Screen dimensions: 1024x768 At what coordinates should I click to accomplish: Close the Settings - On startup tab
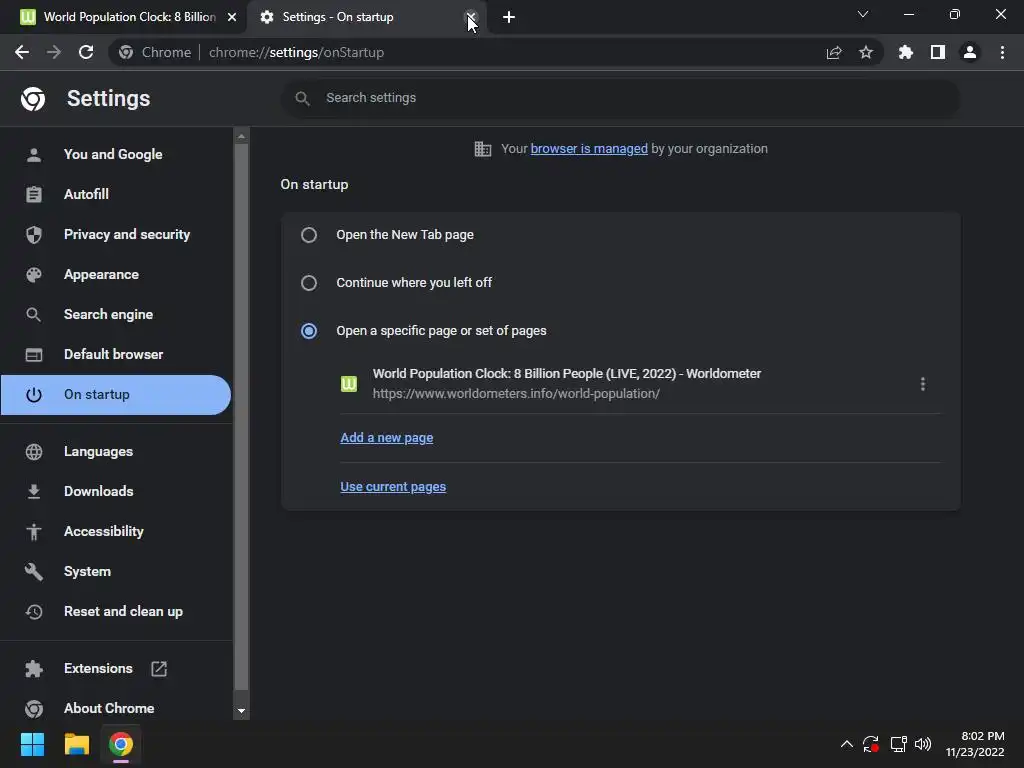pyautogui.click(x=470, y=17)
